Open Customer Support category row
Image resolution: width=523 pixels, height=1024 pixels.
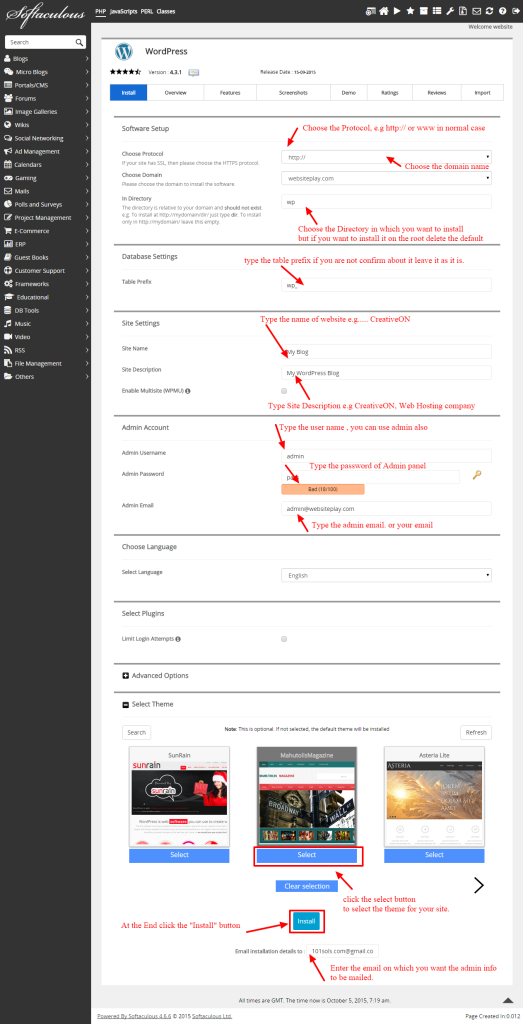click(46, 270)
